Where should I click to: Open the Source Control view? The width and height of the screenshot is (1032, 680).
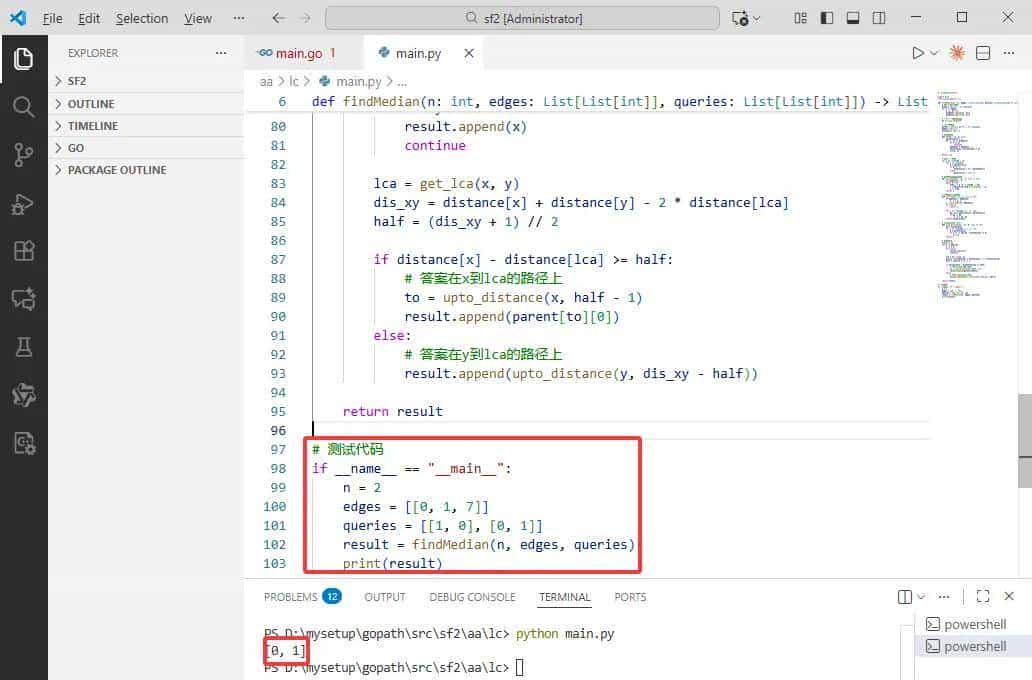(x=24, y=155)
